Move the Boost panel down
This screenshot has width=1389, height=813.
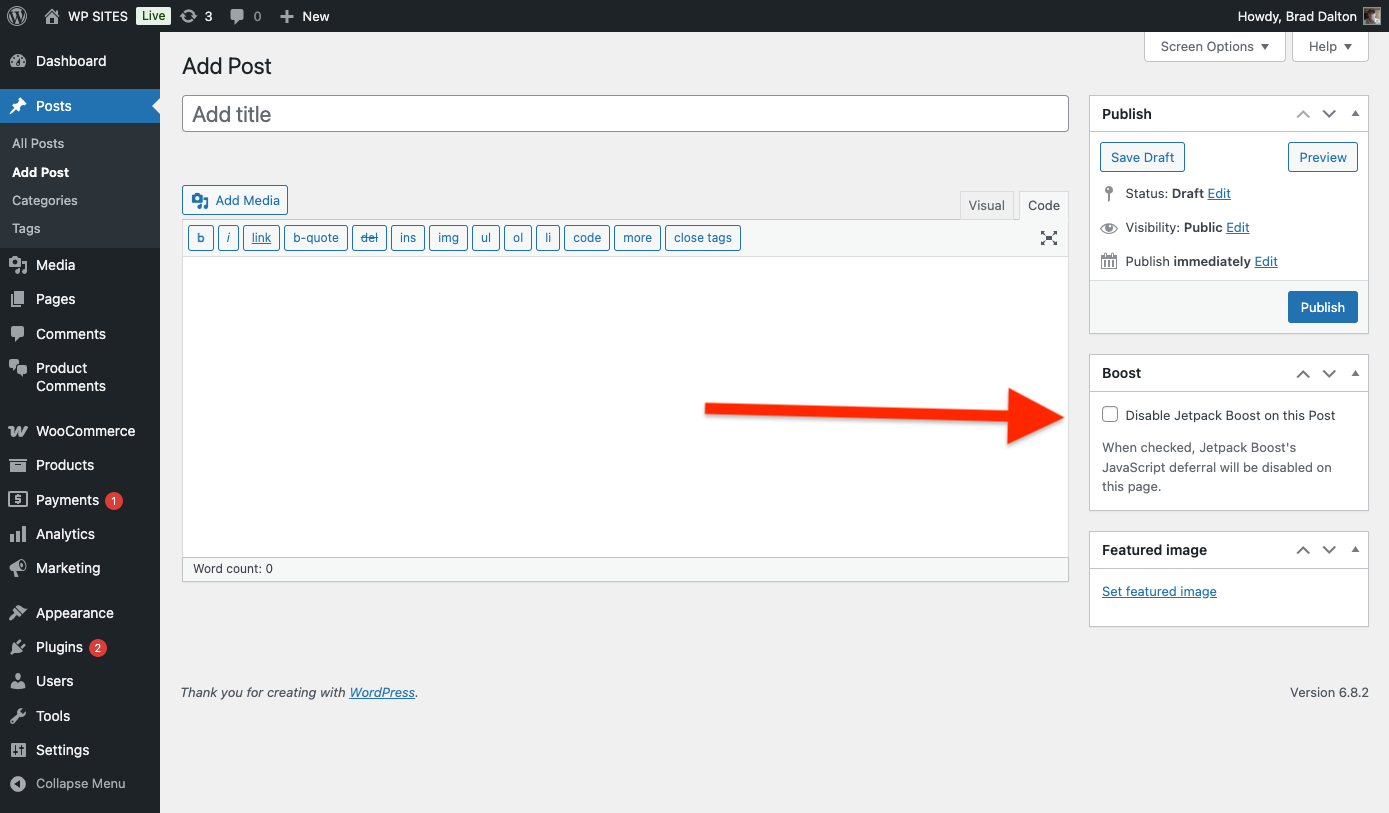click(1329, 373)
